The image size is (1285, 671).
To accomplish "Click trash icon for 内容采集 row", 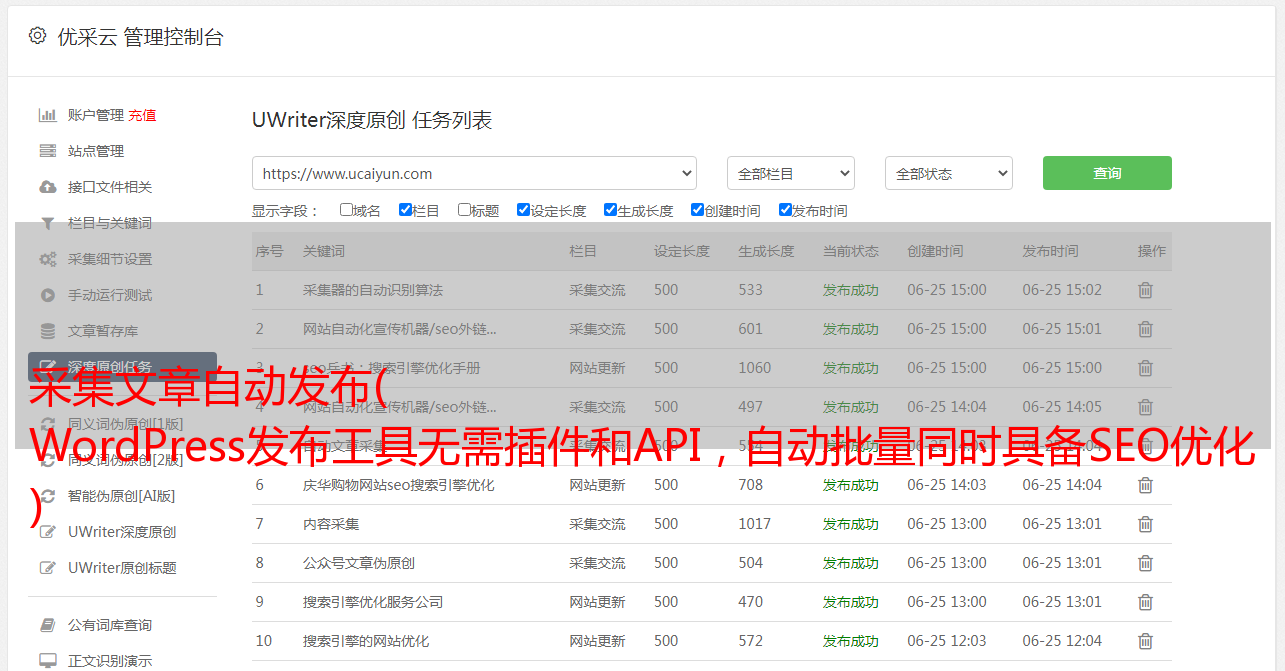I will click(x=1145, y=524).
